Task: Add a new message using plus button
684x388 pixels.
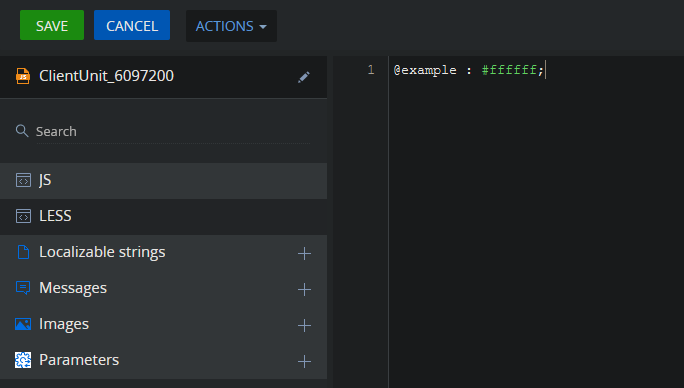Action: [304, 289]
